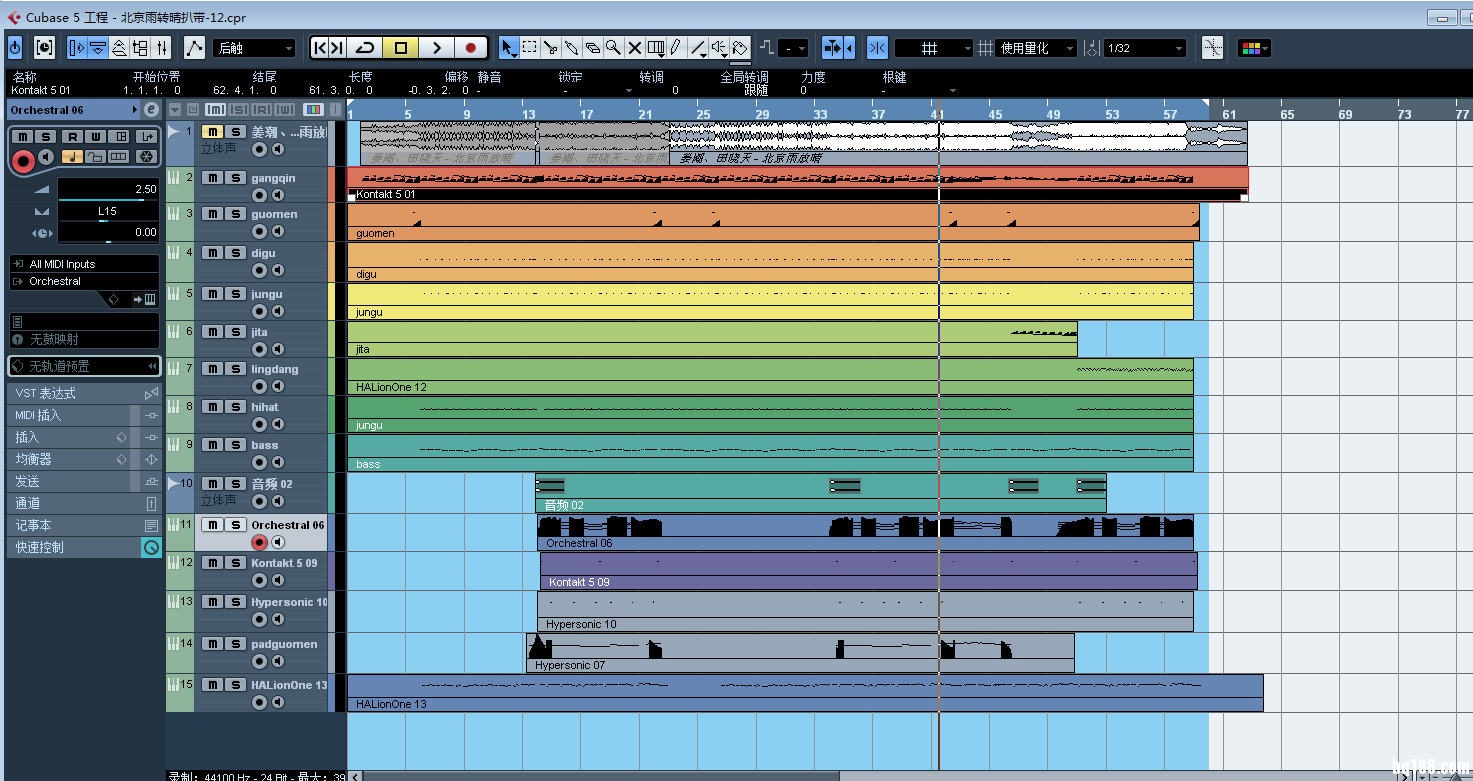The width and height of the screenshot is (1473, 781).
Task: Open the 使用量化 grid type dropdown
Action: (1037, 47)
